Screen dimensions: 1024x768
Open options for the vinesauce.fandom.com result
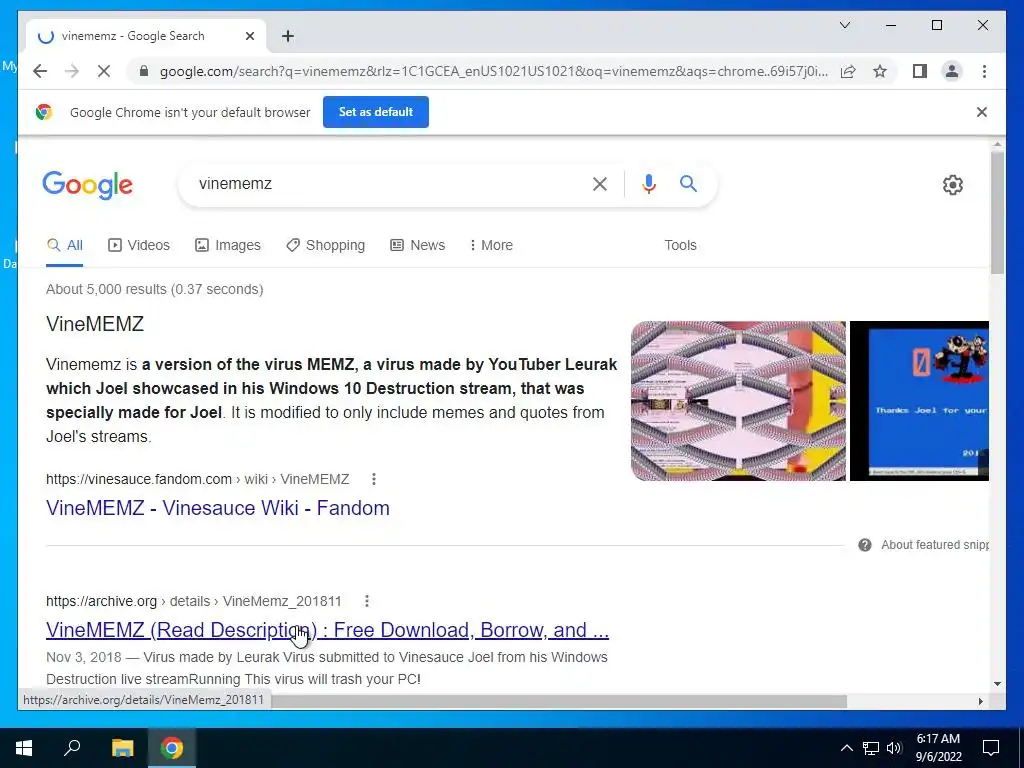(x=374, y=479)
